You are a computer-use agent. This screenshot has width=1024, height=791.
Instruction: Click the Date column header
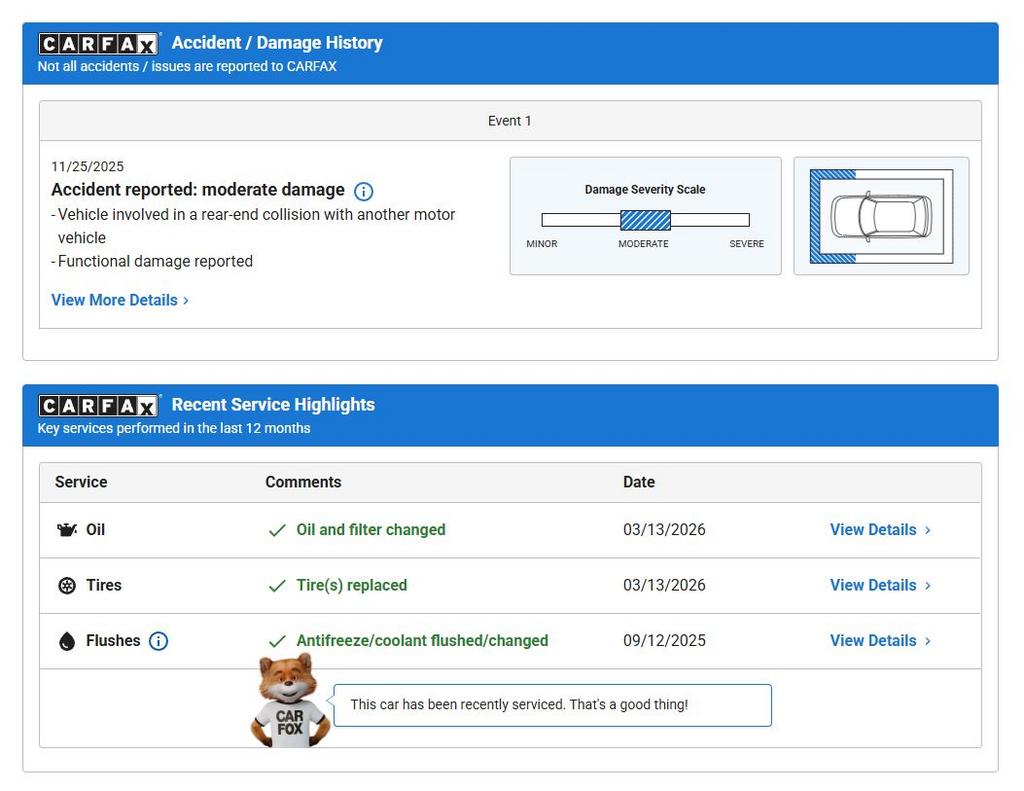tap(639, 482)
